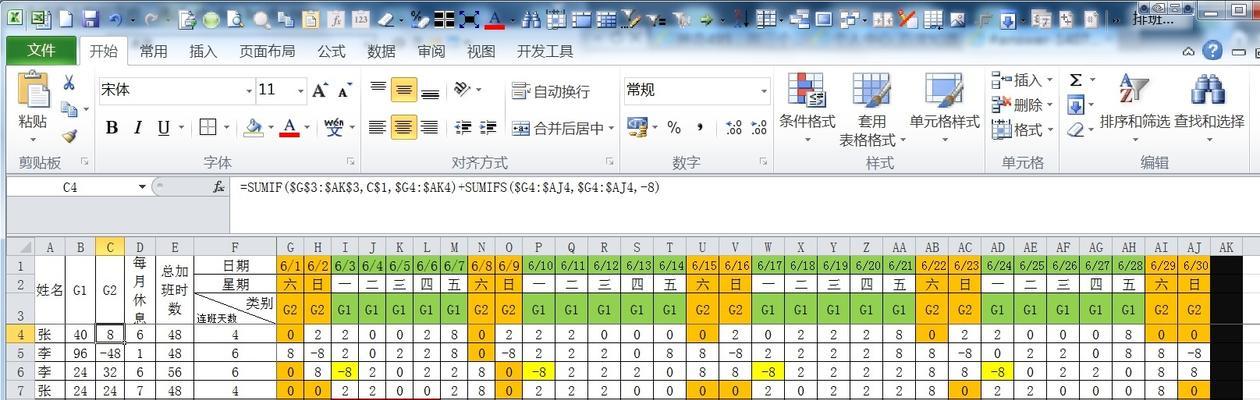
Task: Open the File (文件) tab
Action: pos(41,51)
